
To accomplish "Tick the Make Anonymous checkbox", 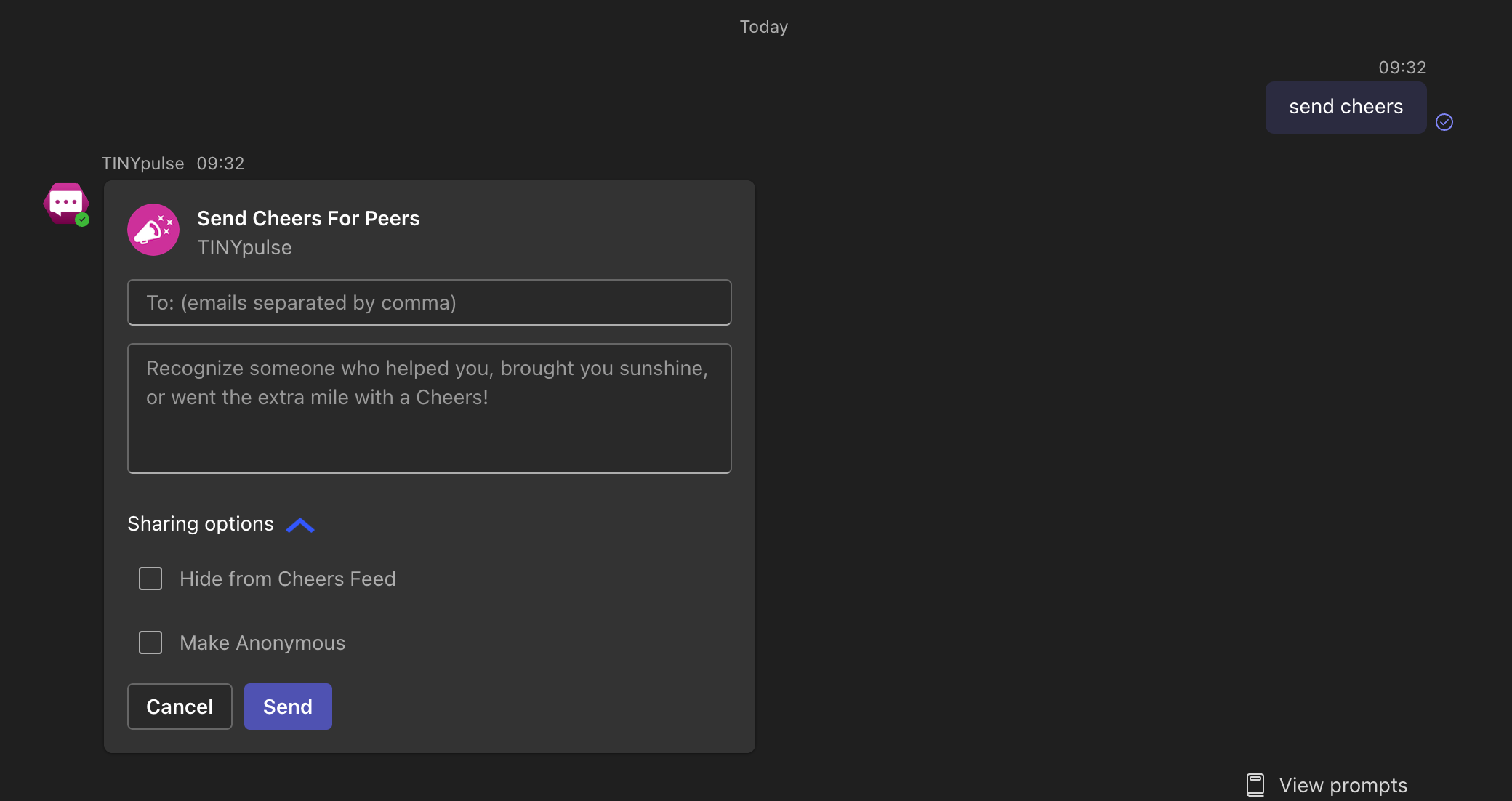I will tap(150, 643).
